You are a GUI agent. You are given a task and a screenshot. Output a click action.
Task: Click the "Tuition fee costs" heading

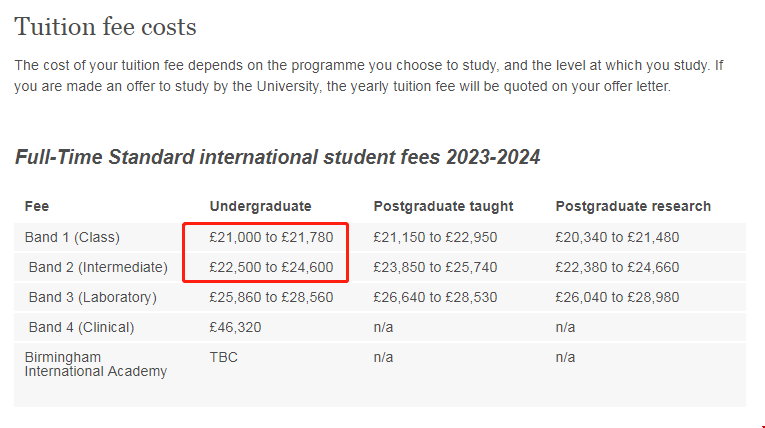pos(105,27)
